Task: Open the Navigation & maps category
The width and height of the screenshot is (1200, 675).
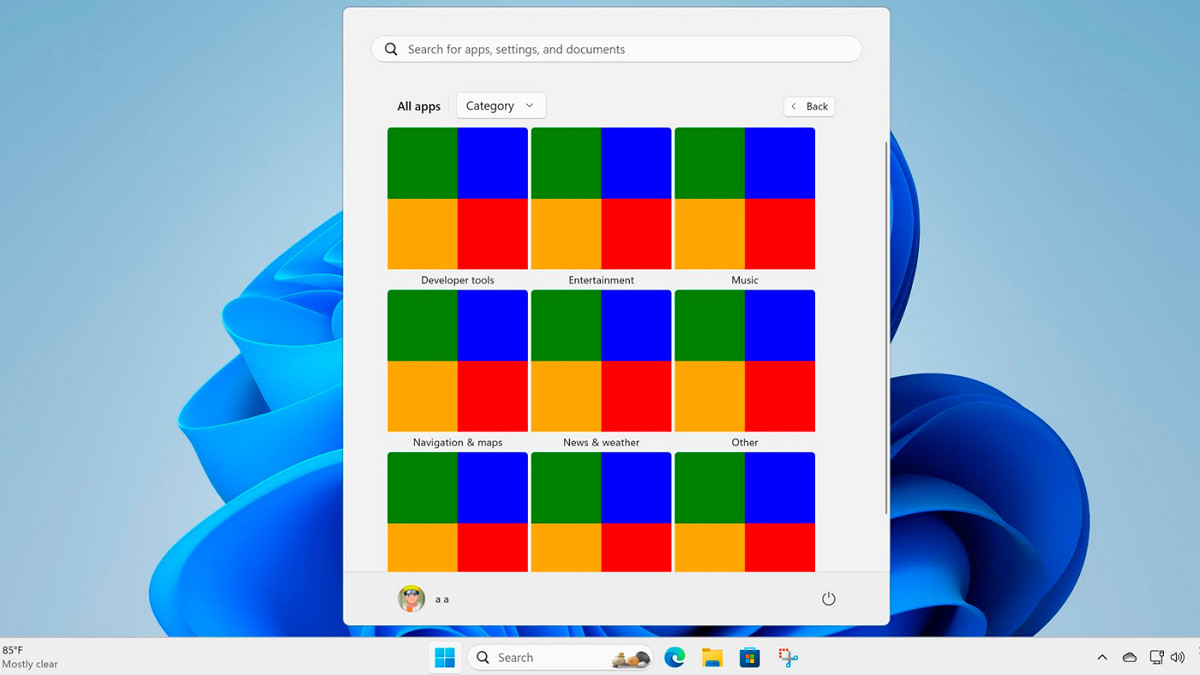Action: [457, 361]
